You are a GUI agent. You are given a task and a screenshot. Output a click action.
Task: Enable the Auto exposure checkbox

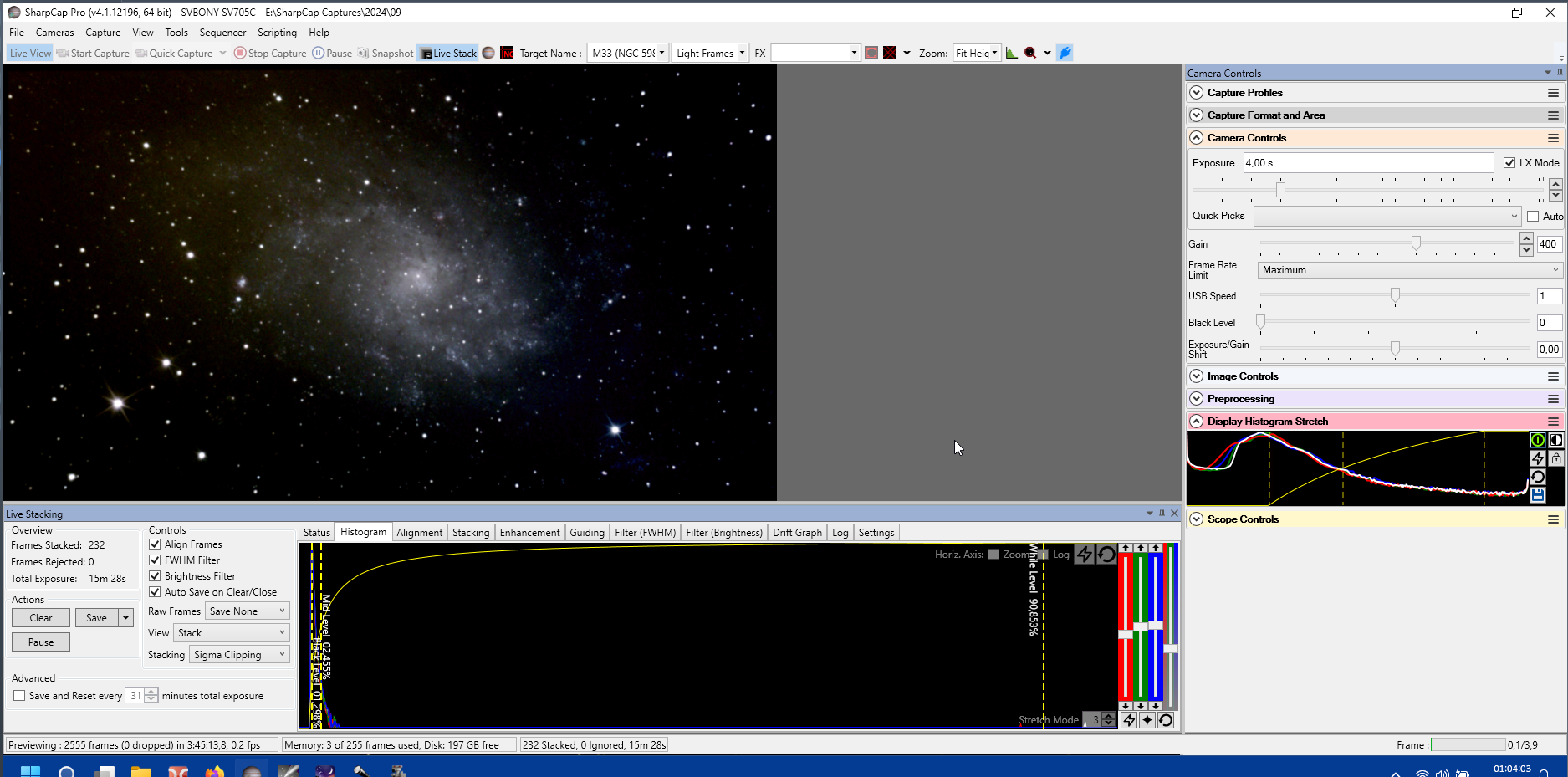[1533, 216]
